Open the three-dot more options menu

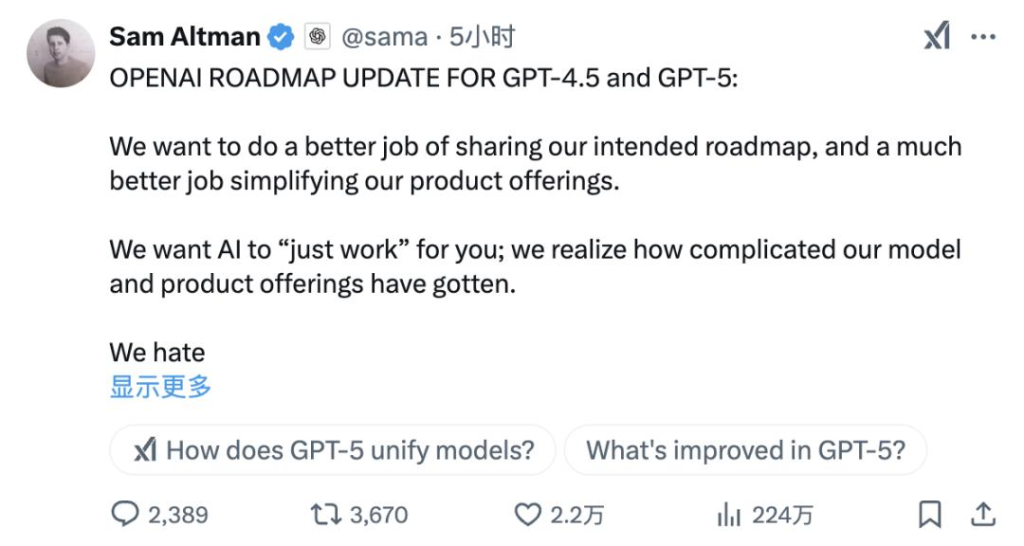click(x=984, y=38)
